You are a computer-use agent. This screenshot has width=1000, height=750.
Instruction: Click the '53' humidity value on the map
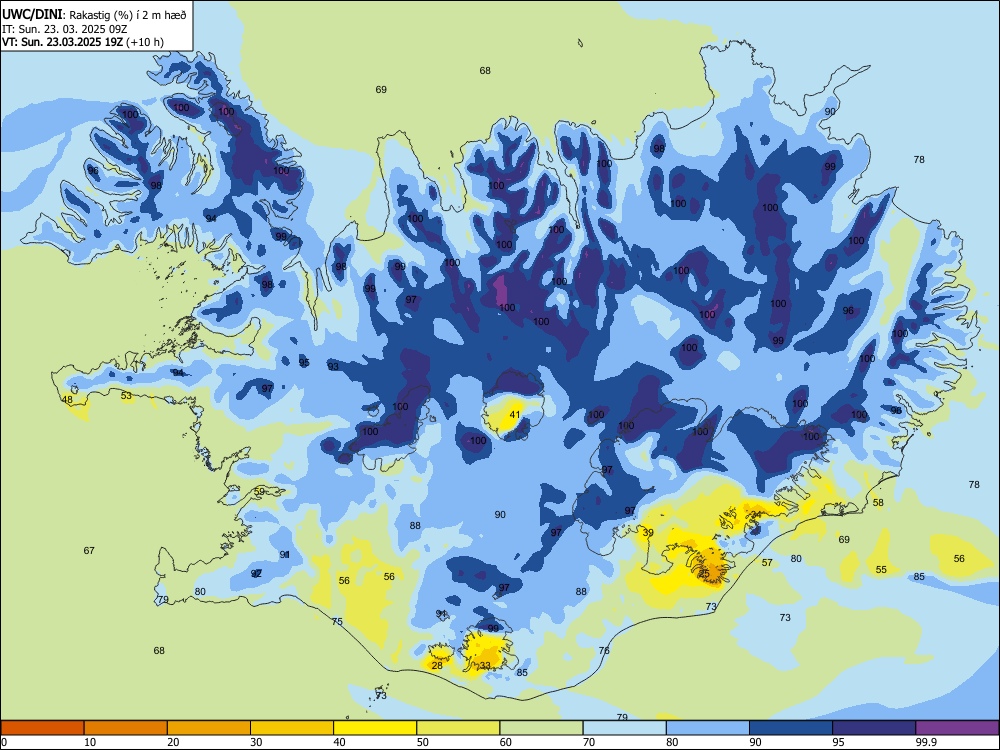pyautogui.click(x=126, y=395)
